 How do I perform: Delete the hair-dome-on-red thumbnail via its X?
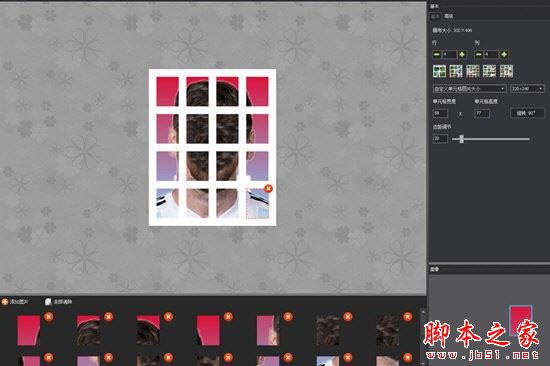[108, 317]
